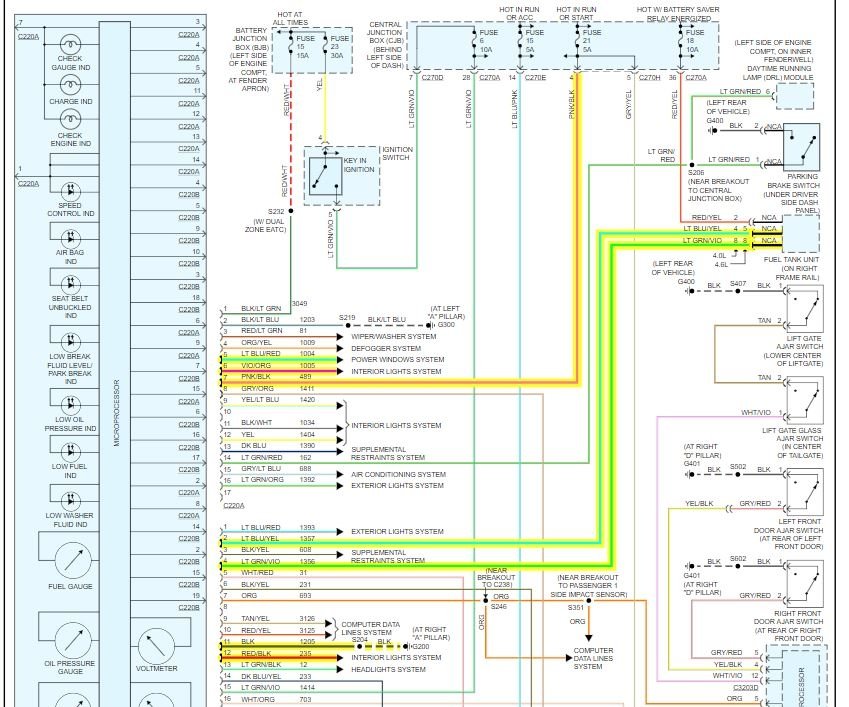This screenshot has width=849, height=707.
Task: Select the Fuel Tank Unit box
Action: 801,234
